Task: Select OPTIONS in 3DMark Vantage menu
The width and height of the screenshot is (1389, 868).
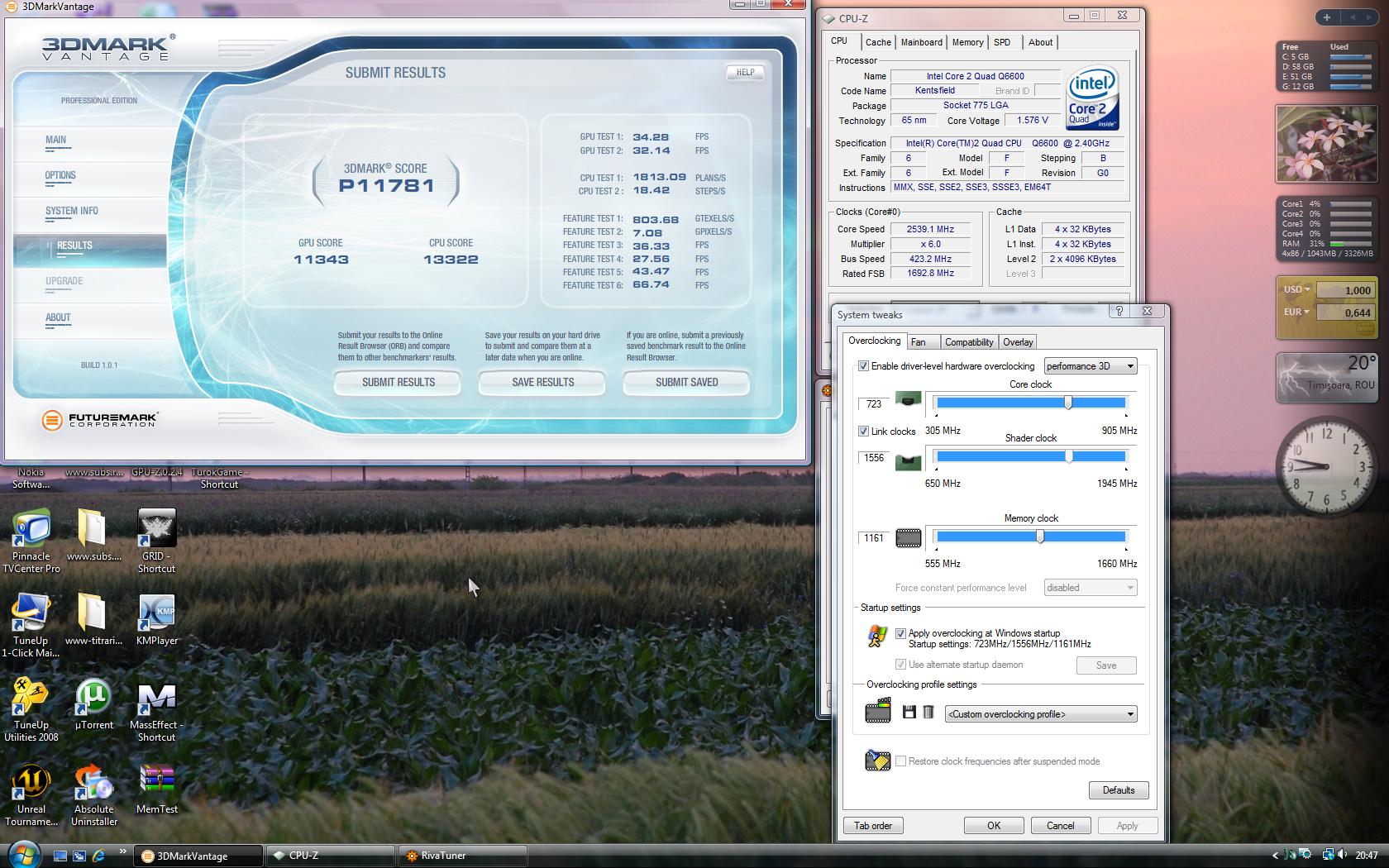Action: click(60, 176)
